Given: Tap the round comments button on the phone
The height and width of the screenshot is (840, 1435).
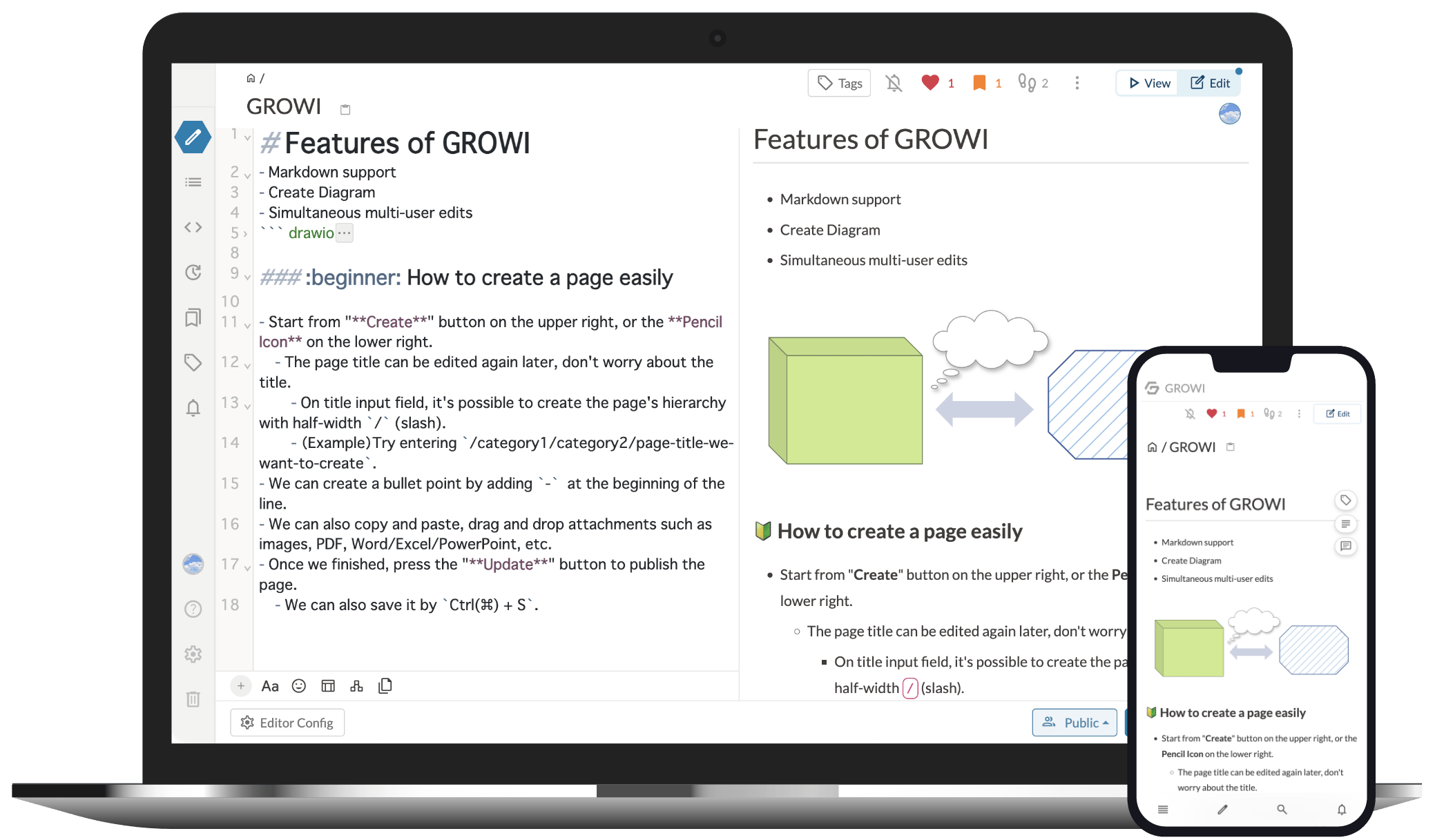Looking at the screenshot, I should coord(1346,547).
